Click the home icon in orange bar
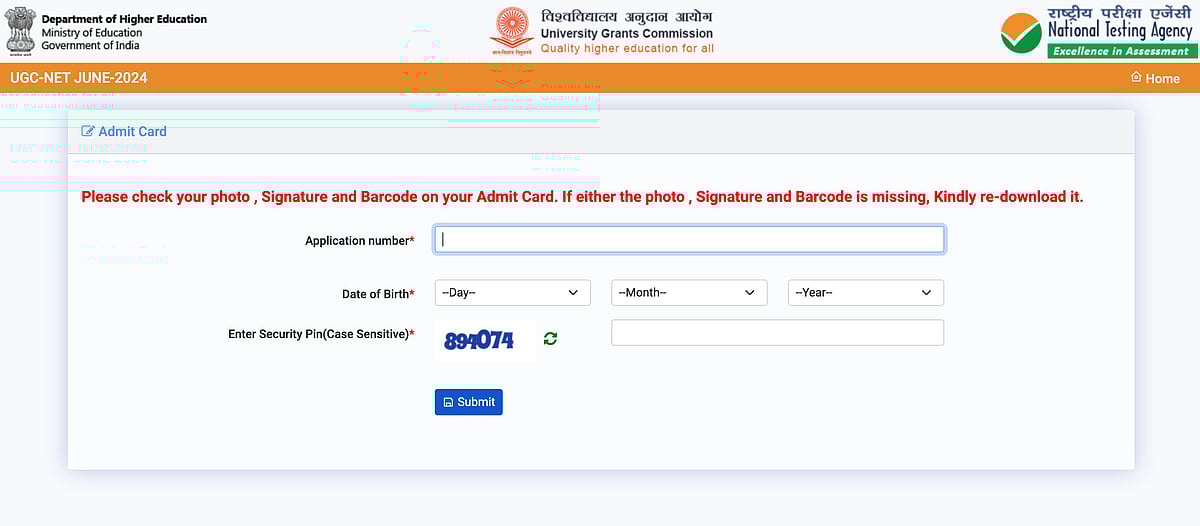Screen dimensions: 1200x526 (x=1136, y=77)
